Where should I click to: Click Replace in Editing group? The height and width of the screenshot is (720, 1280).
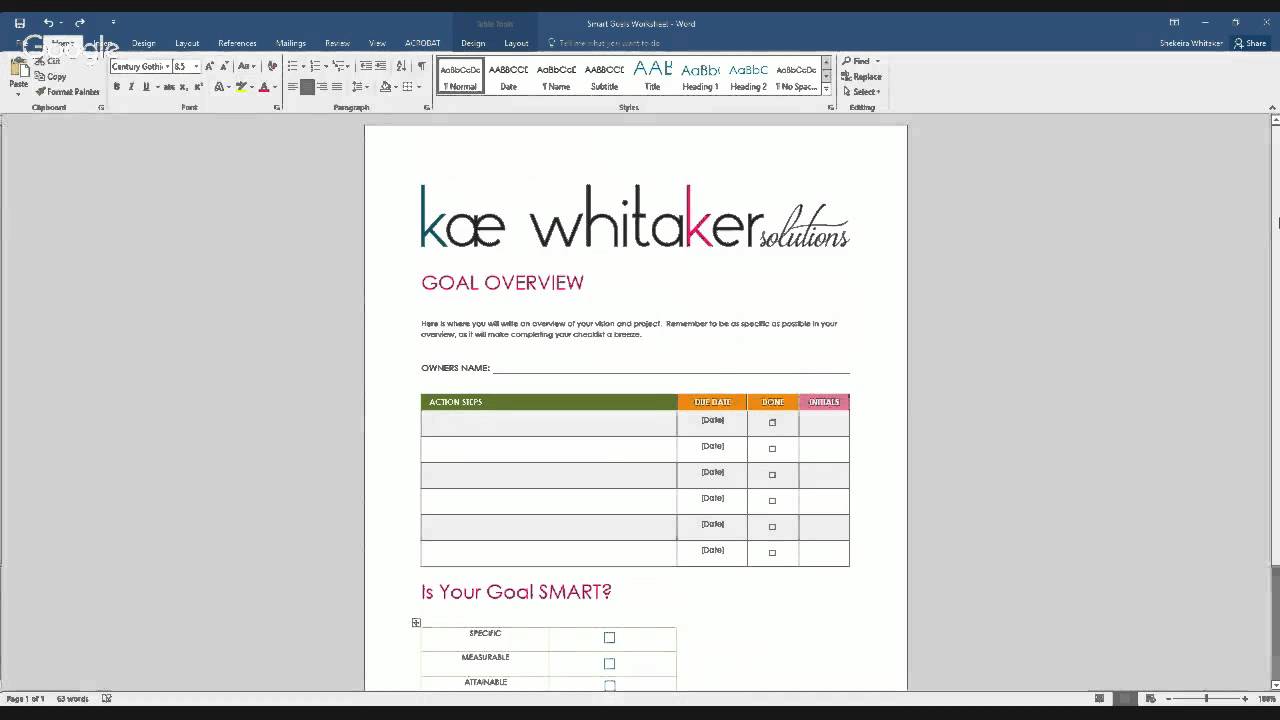[x=861, y=77]
